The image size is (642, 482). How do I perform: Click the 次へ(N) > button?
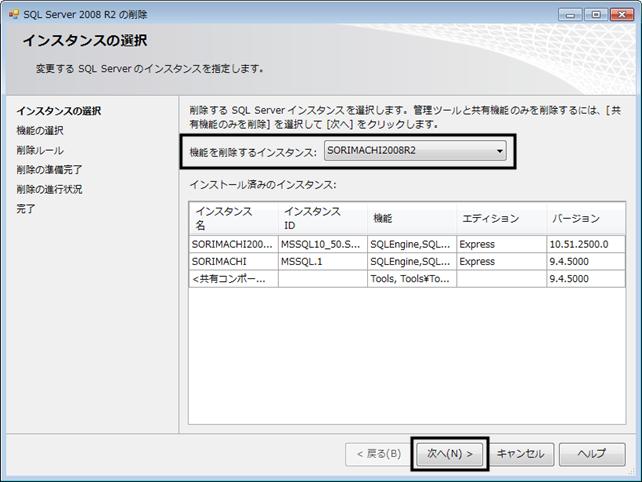click(x=450, y=454)
